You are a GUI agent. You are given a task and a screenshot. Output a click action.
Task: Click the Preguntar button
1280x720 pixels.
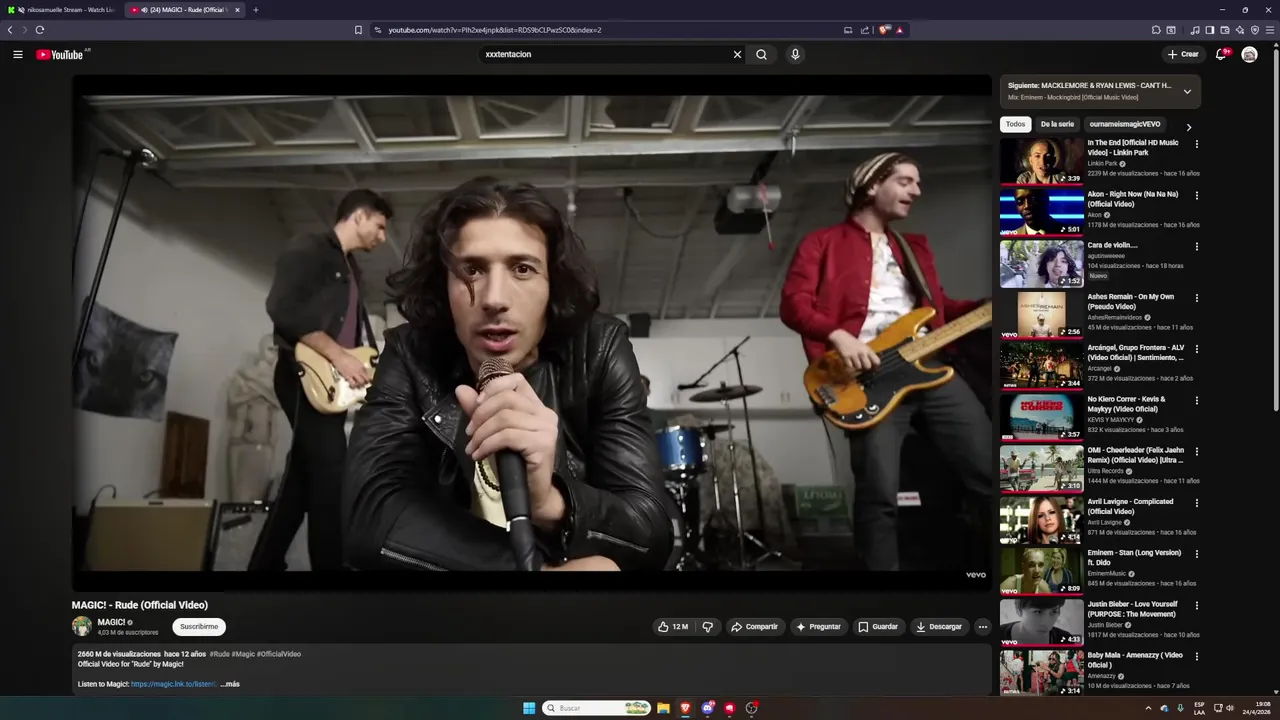(x=818, y=627)
